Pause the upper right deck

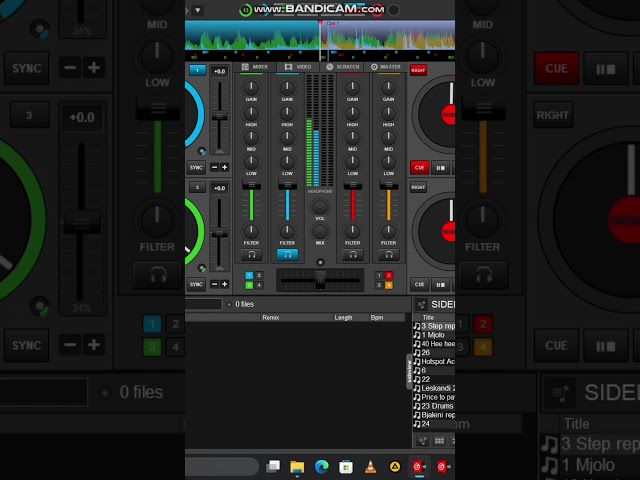[x=440, y=168]
